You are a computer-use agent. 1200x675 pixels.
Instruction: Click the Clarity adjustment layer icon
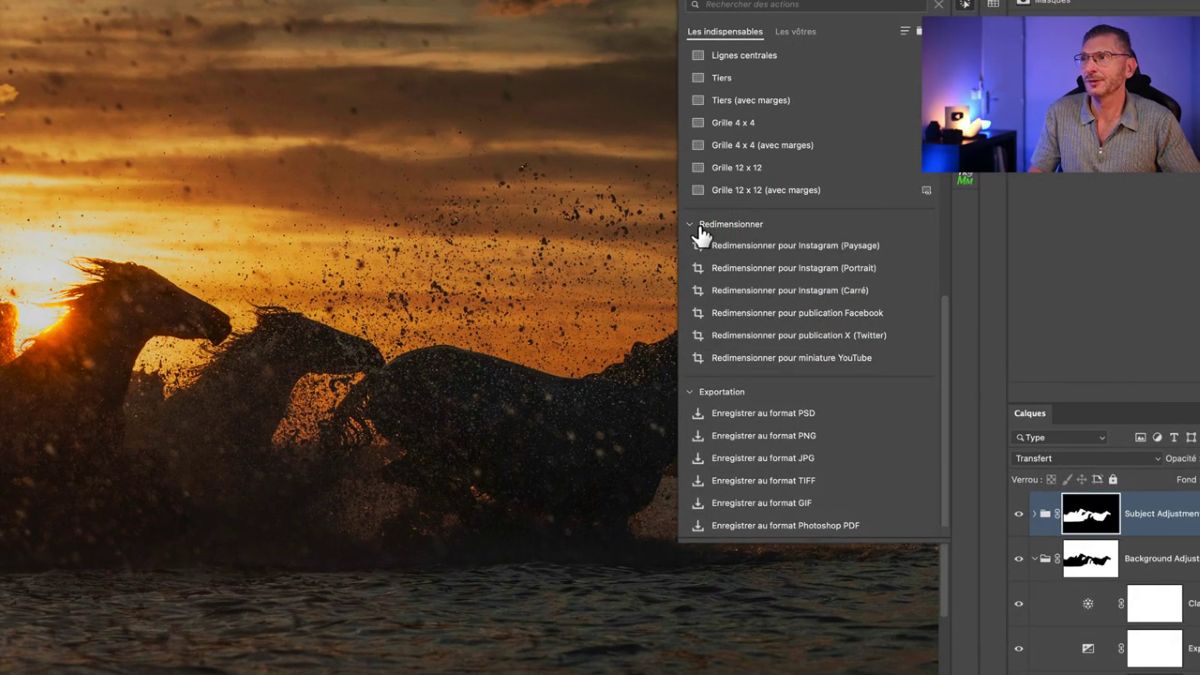click(x=1088, y=604)
